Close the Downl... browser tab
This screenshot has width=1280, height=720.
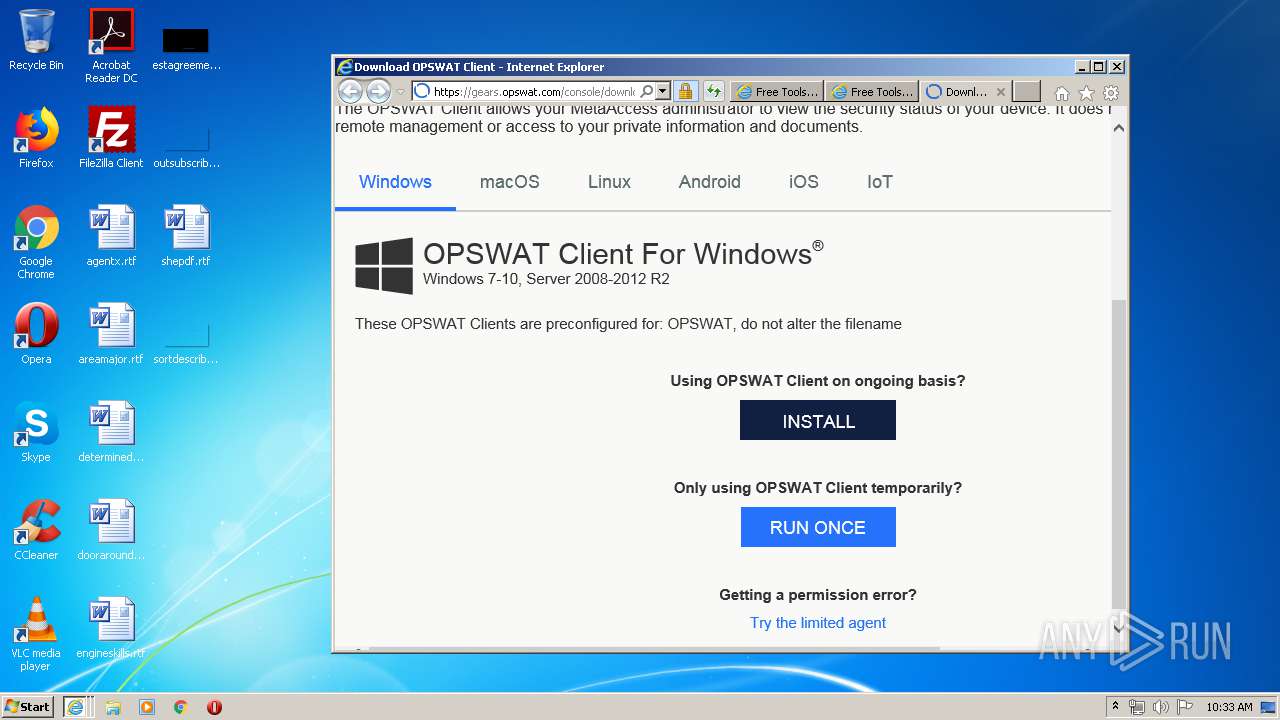(1000, 92)
